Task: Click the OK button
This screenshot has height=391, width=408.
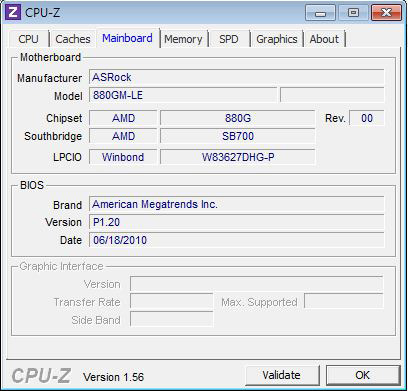Action: pyautogui.click(x=363, y=375)
